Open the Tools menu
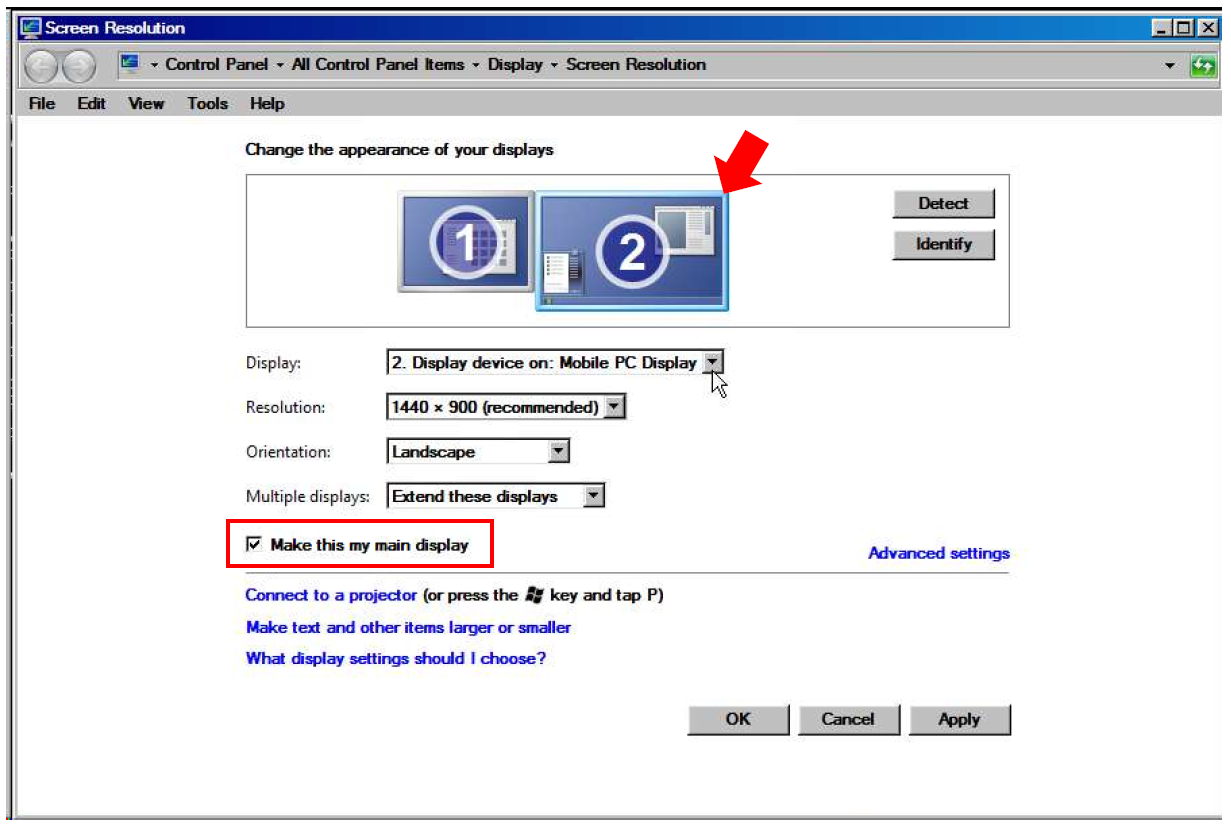 click(207, 104)
